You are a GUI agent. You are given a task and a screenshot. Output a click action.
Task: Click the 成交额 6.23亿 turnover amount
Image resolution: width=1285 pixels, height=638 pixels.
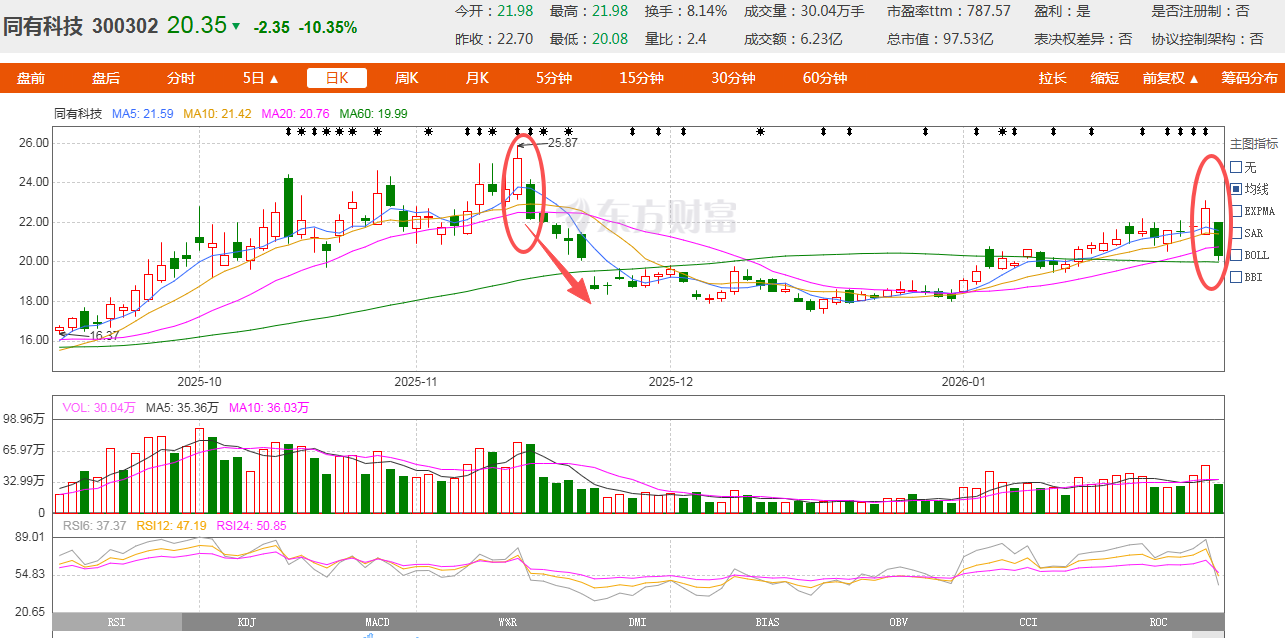(x=794, y=39)
